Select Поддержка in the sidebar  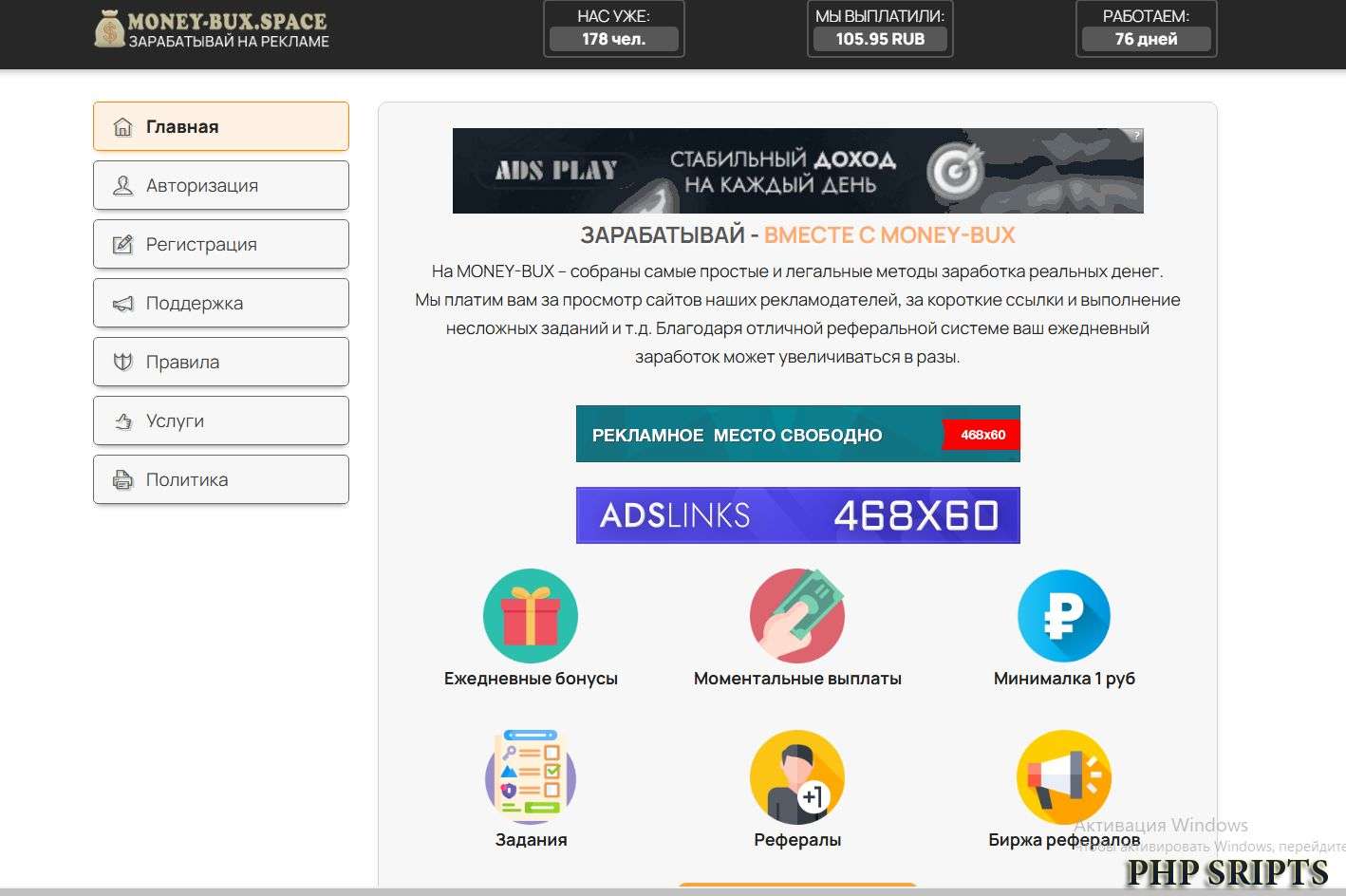point(221,303)
